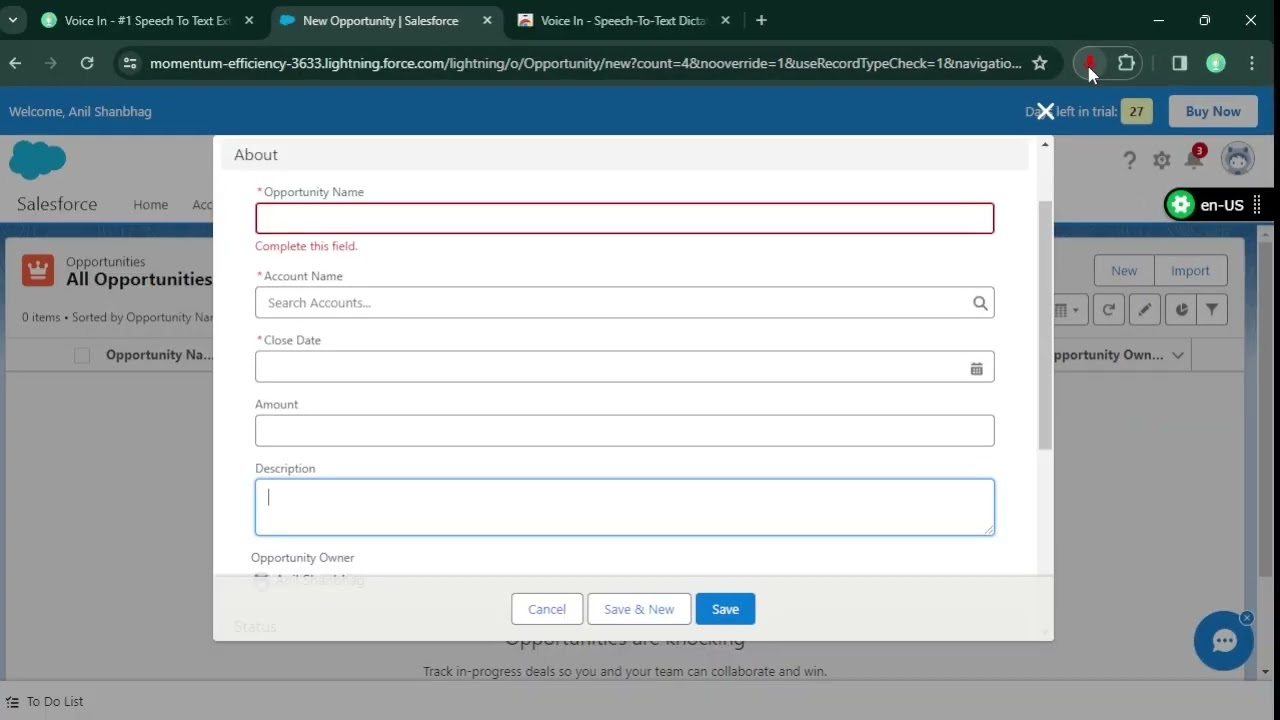1280x720 pixels.
Task: Open the Chrome profile avatar
Action: [1216, 63]
